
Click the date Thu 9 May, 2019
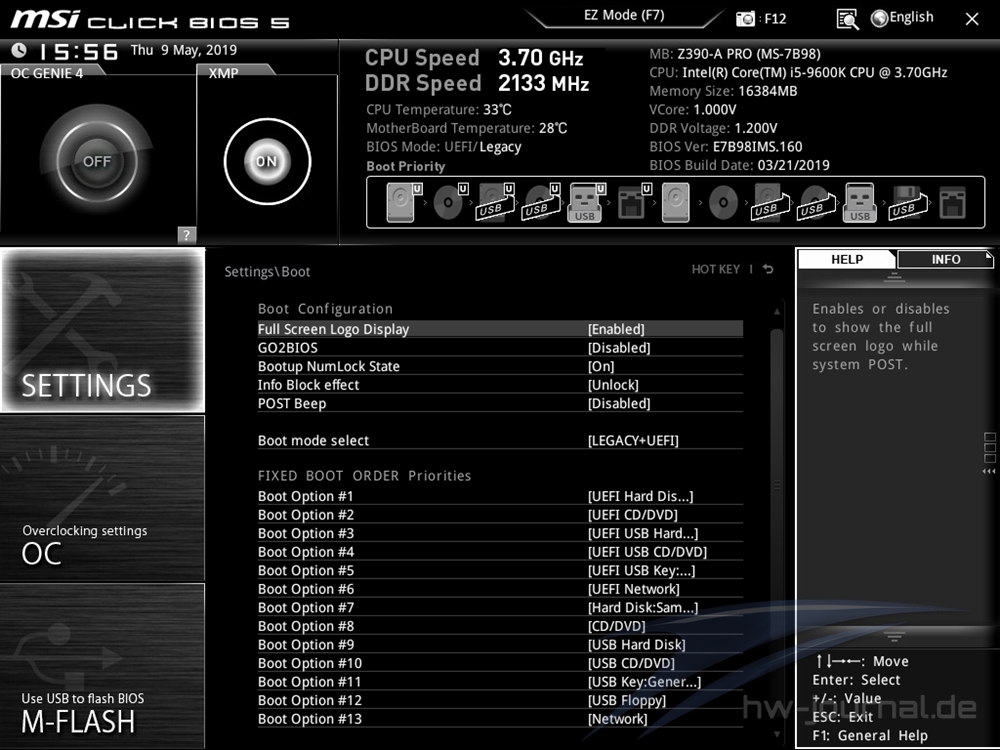[x=184, y=50]
